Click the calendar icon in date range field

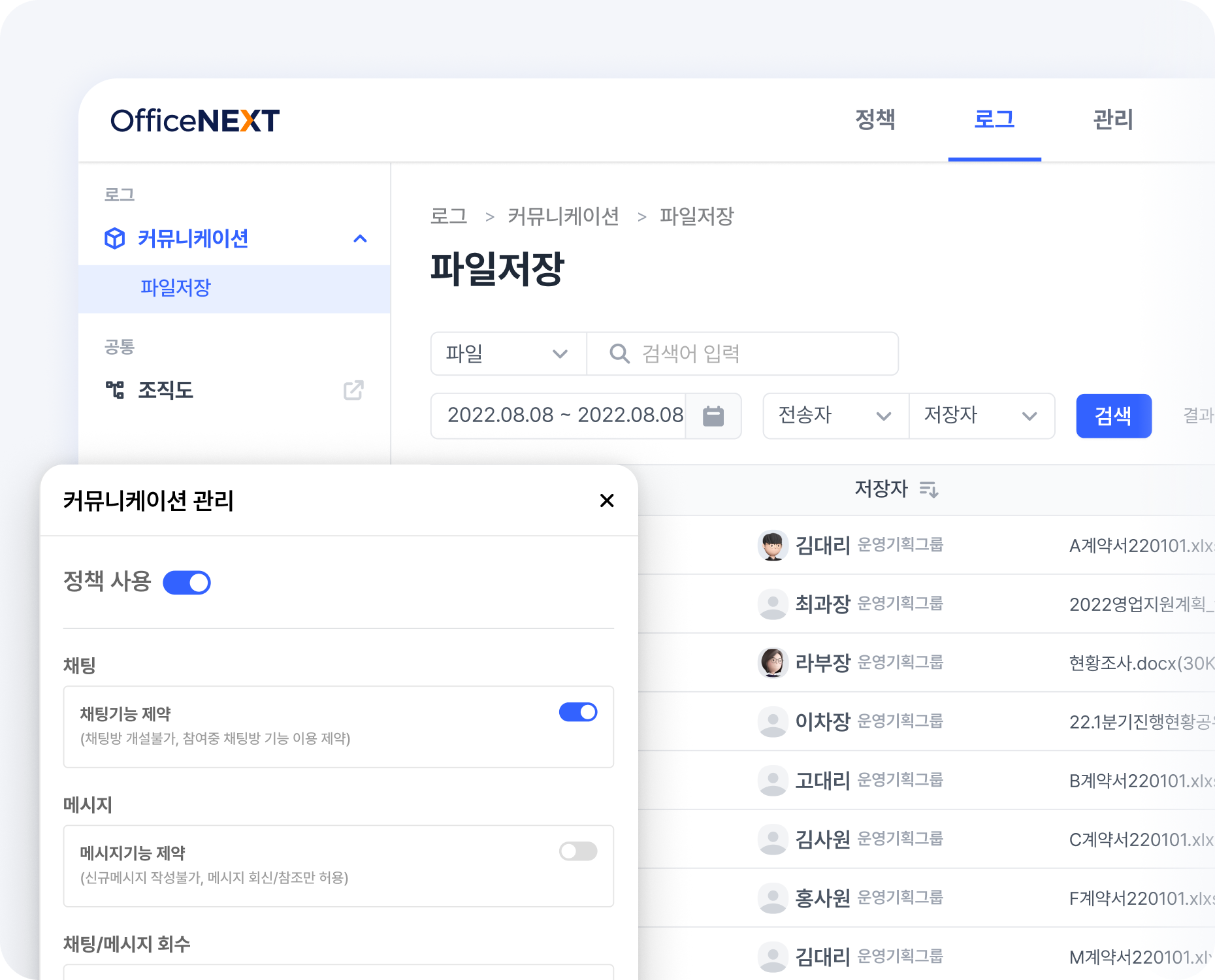point(713,416)
